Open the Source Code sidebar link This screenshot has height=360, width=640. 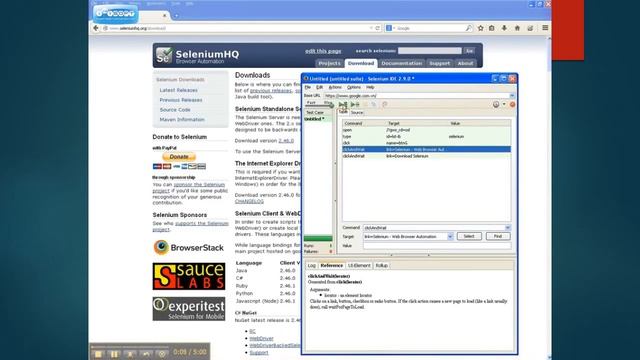click(x=175, y=110)
